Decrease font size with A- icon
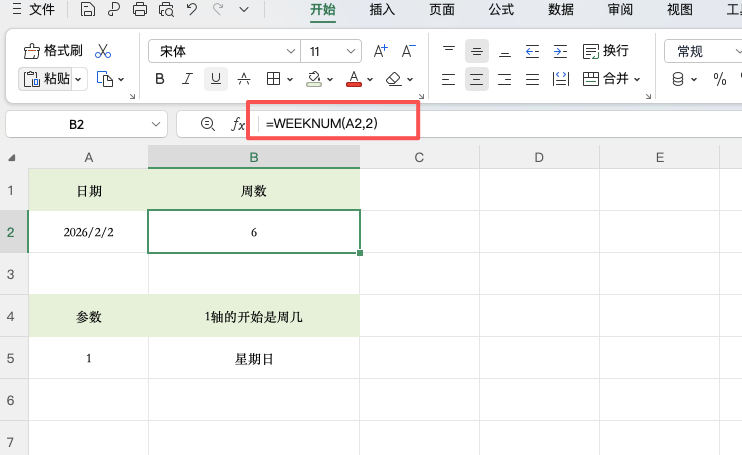The width and height of the screenshot is (742, 455). point(408,51)
